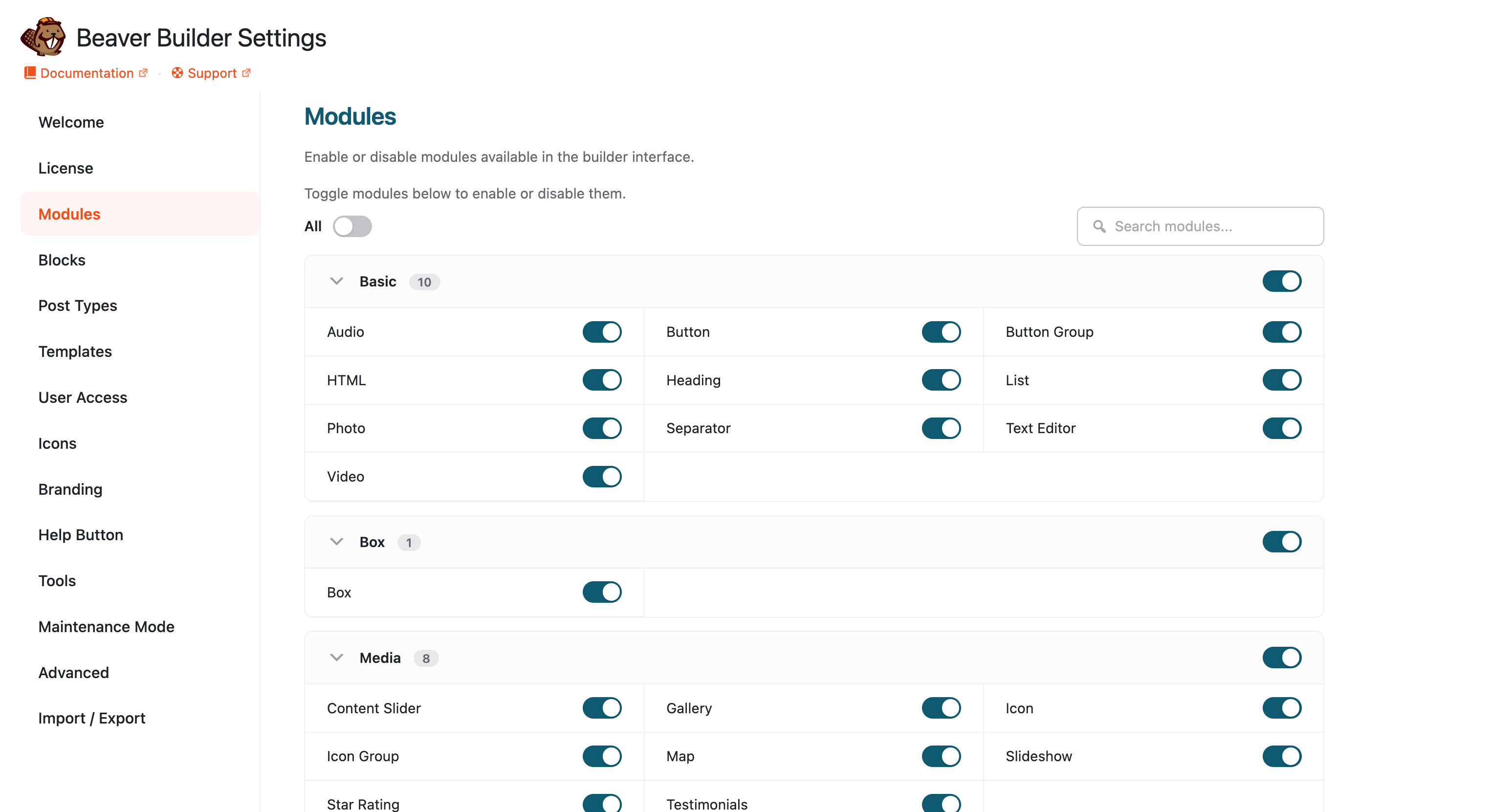1491x812 pixels.
Task: Disable the Box group header toggle
Action: pyautogui.click(x=1281, y=542)
